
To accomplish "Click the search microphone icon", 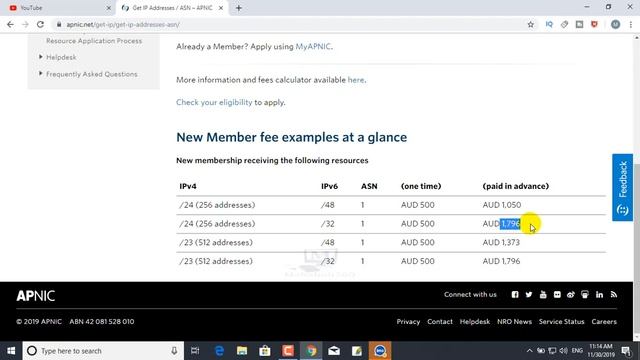I will 174,351.
